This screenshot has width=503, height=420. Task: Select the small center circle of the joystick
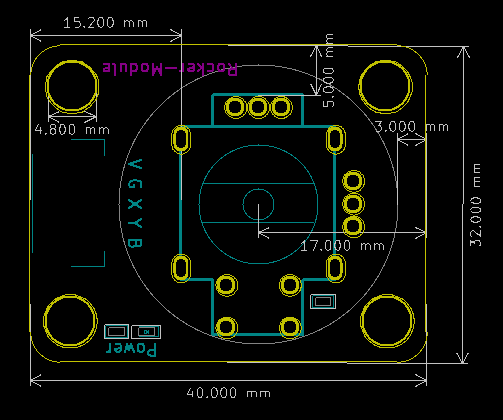pos(258,204)
